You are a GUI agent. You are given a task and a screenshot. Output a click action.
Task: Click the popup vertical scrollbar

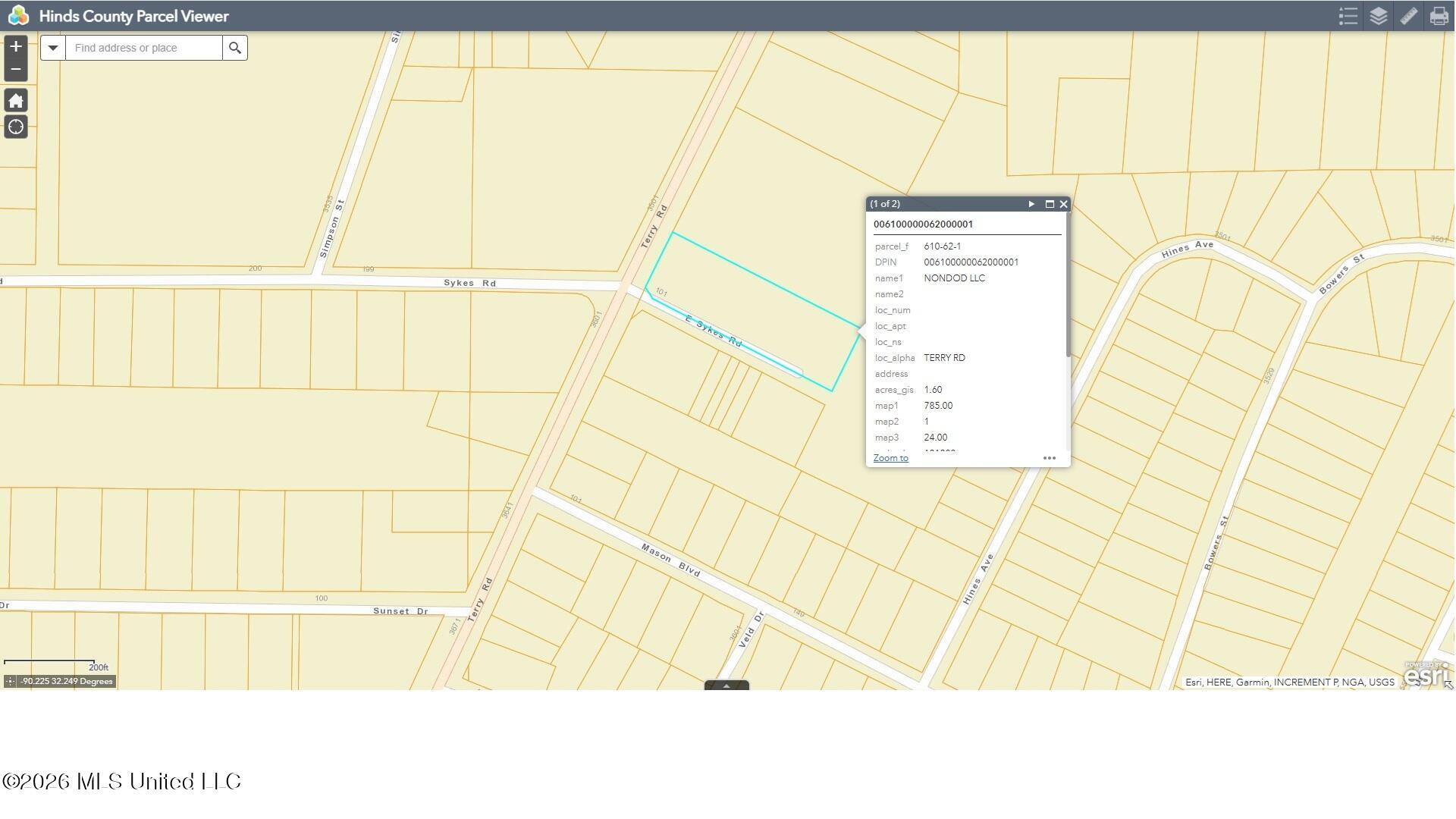1068,284
